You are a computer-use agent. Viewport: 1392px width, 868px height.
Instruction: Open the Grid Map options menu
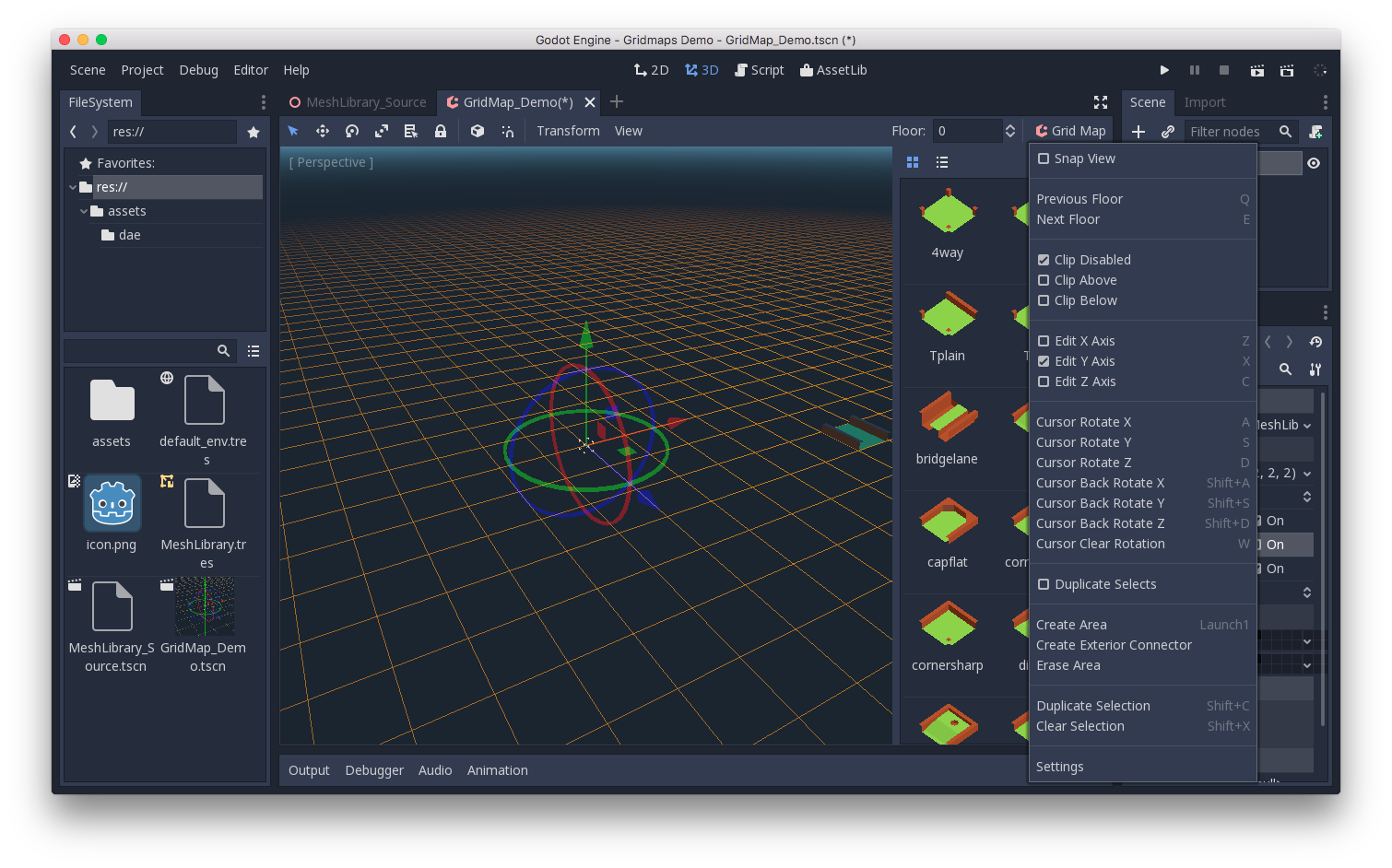(1070, 130)
